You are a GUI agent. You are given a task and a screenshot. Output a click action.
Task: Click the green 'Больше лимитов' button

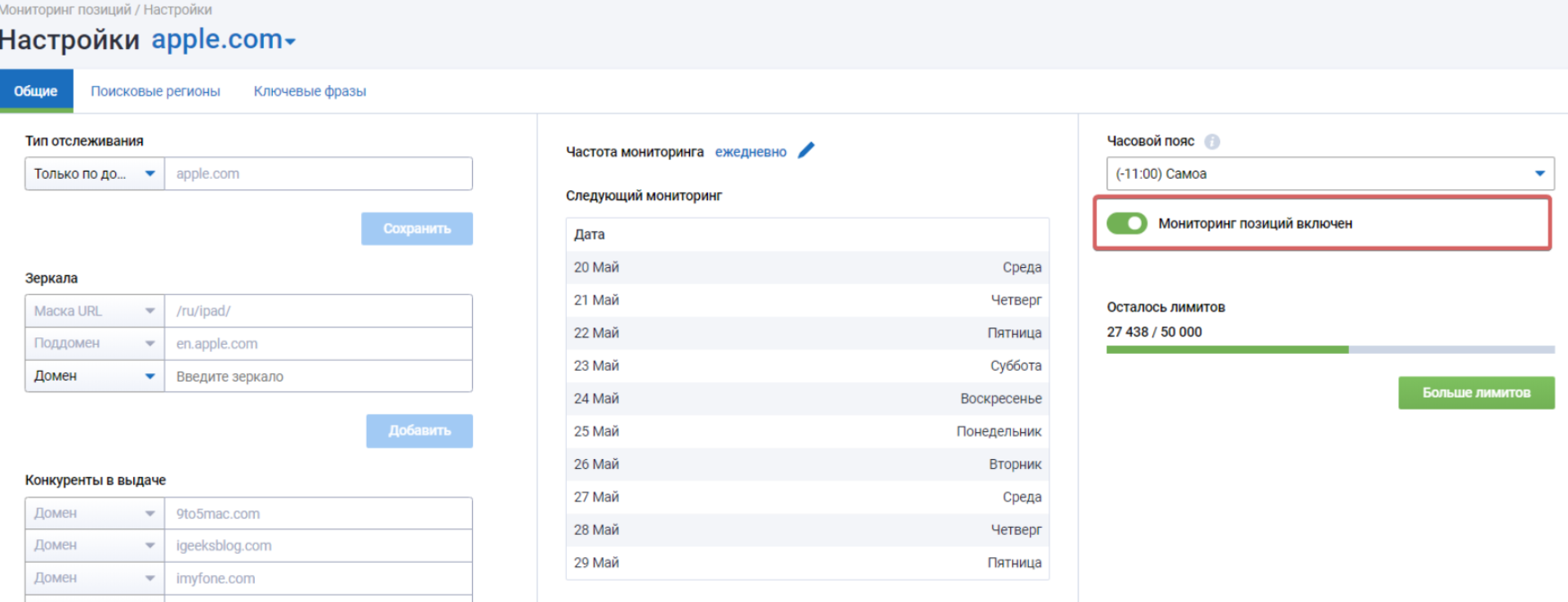click(1477, 393)
